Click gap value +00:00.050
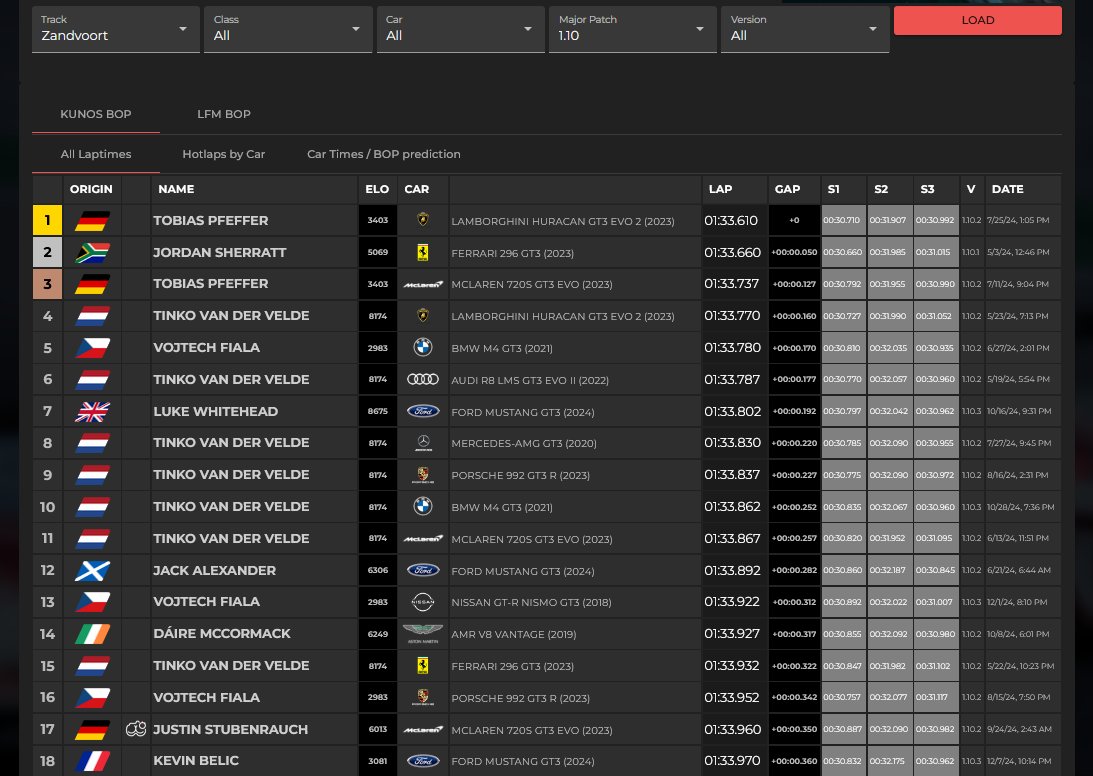 click(794, 252)
